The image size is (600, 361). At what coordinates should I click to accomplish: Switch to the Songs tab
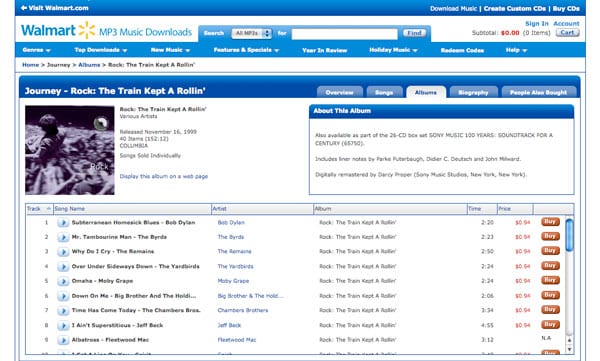(x=384, y=92)
